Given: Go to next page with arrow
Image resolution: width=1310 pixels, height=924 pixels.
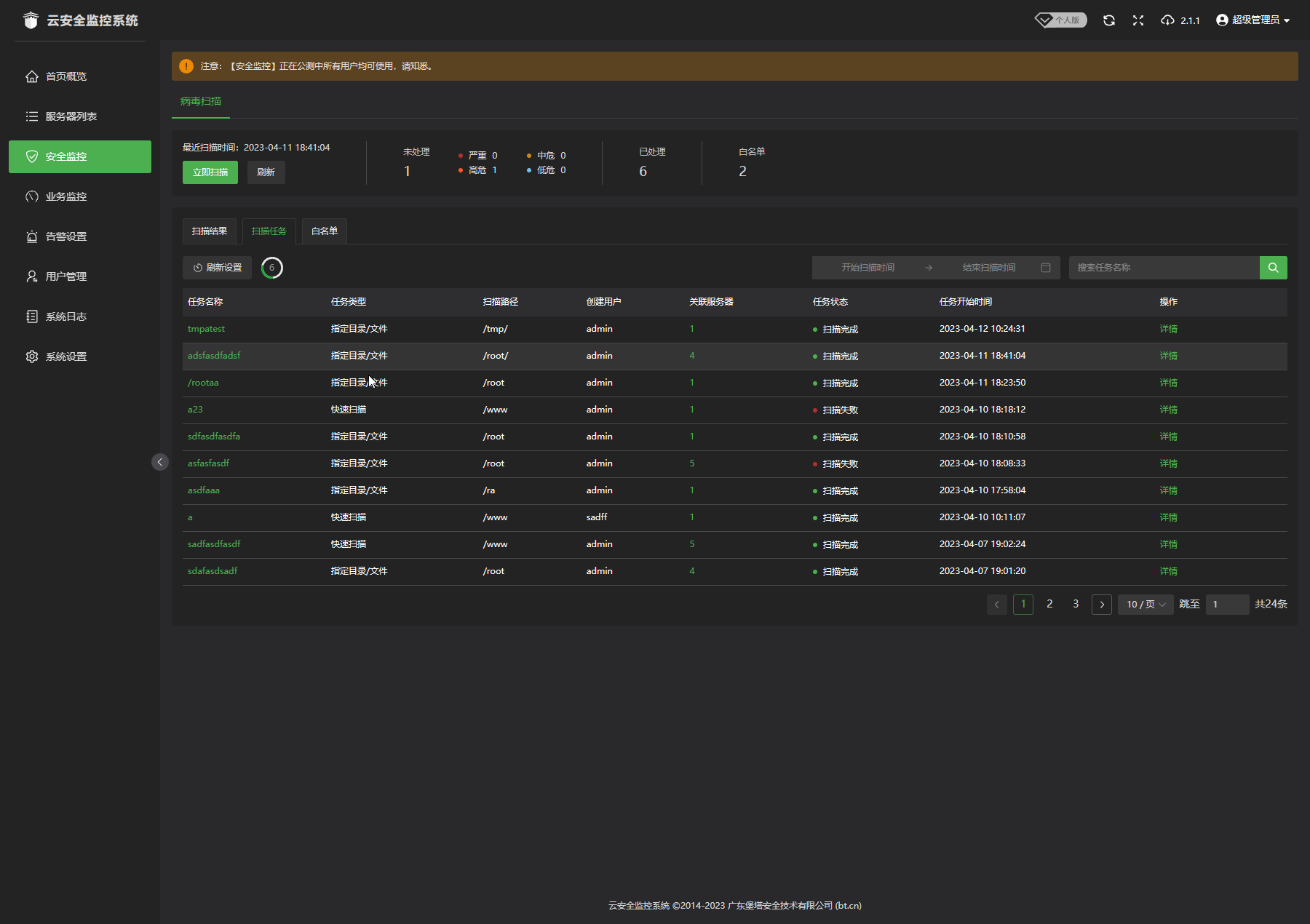Looking at the screenshot, I should pyautogui.click(x=1102, y=605).
